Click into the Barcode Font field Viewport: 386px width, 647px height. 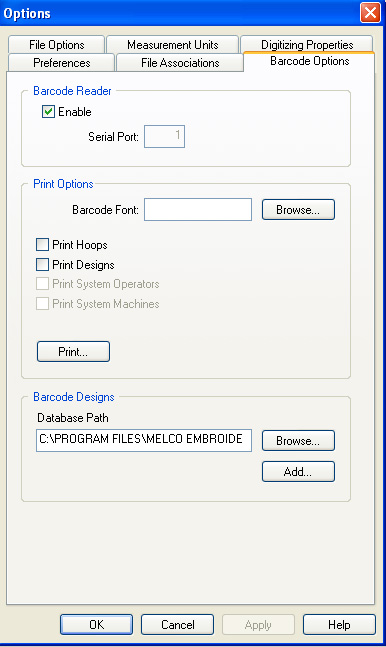(x=198, y=210)
